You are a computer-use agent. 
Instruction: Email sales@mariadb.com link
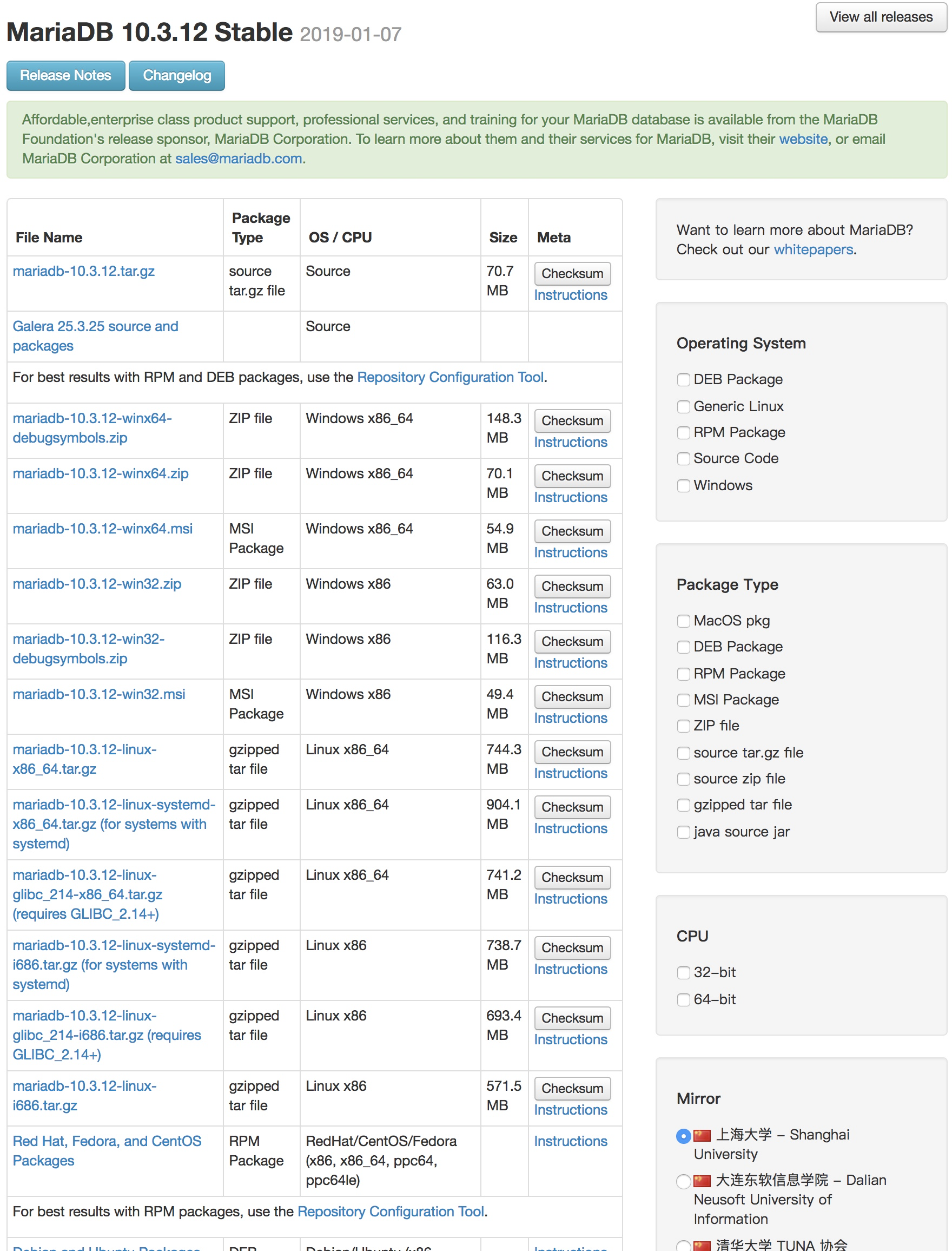click(238, 159)
